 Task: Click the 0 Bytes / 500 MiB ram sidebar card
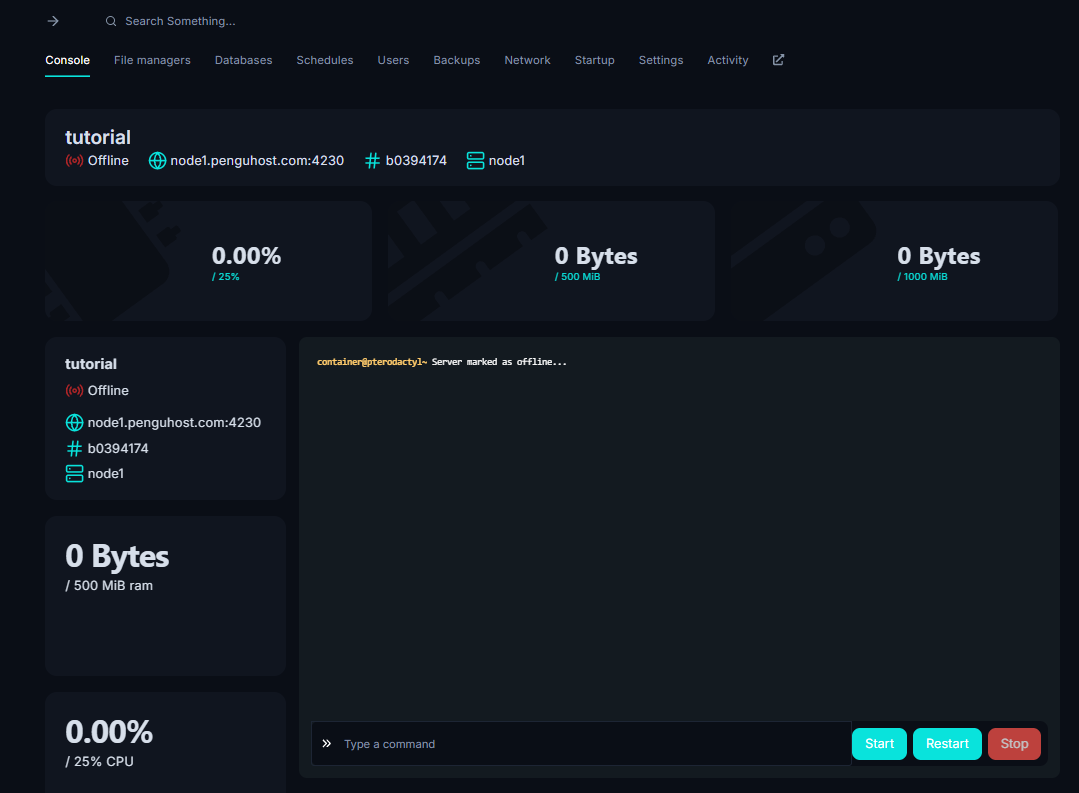165,596
